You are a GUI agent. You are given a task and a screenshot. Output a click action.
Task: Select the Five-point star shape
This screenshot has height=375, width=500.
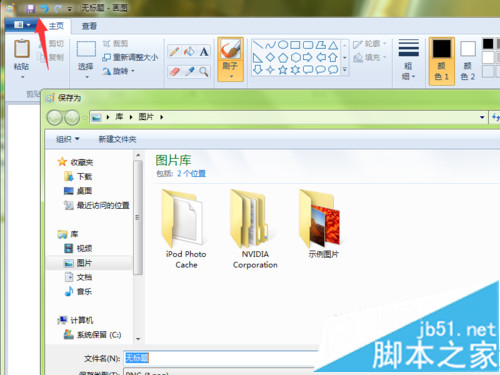coord(283,70)
